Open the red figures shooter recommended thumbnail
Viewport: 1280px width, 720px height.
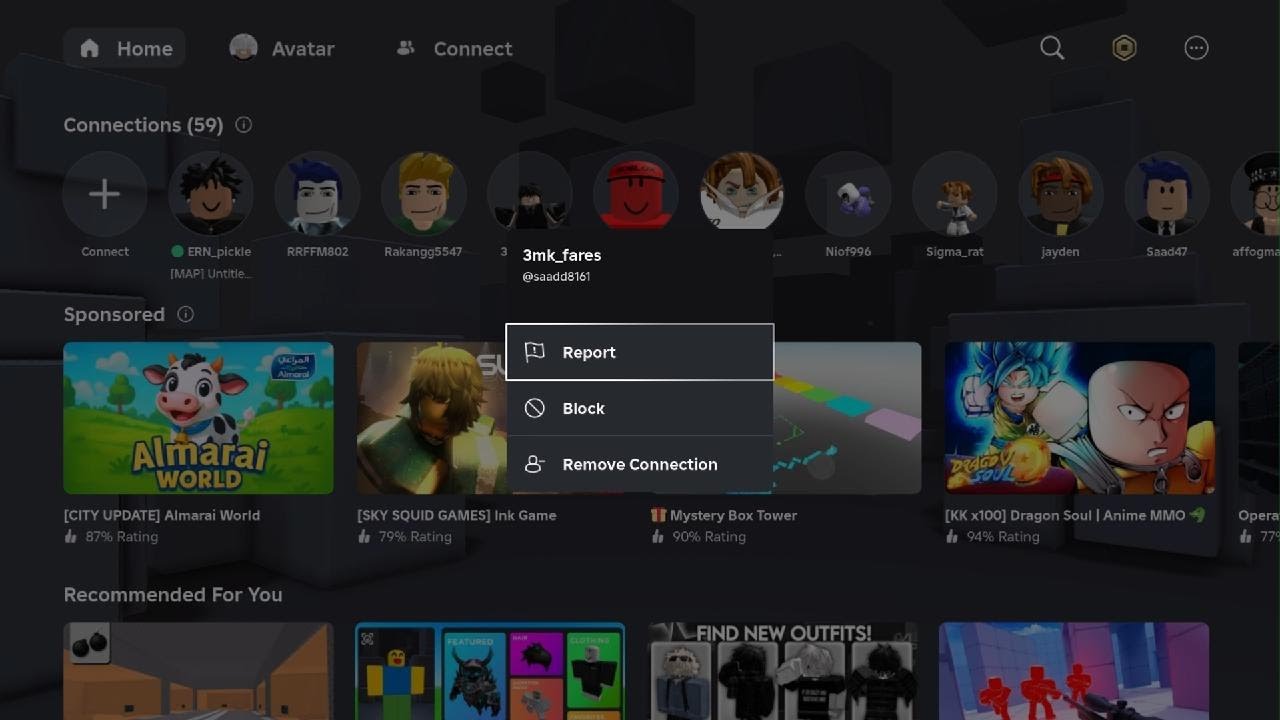[x=1074, y=671]
